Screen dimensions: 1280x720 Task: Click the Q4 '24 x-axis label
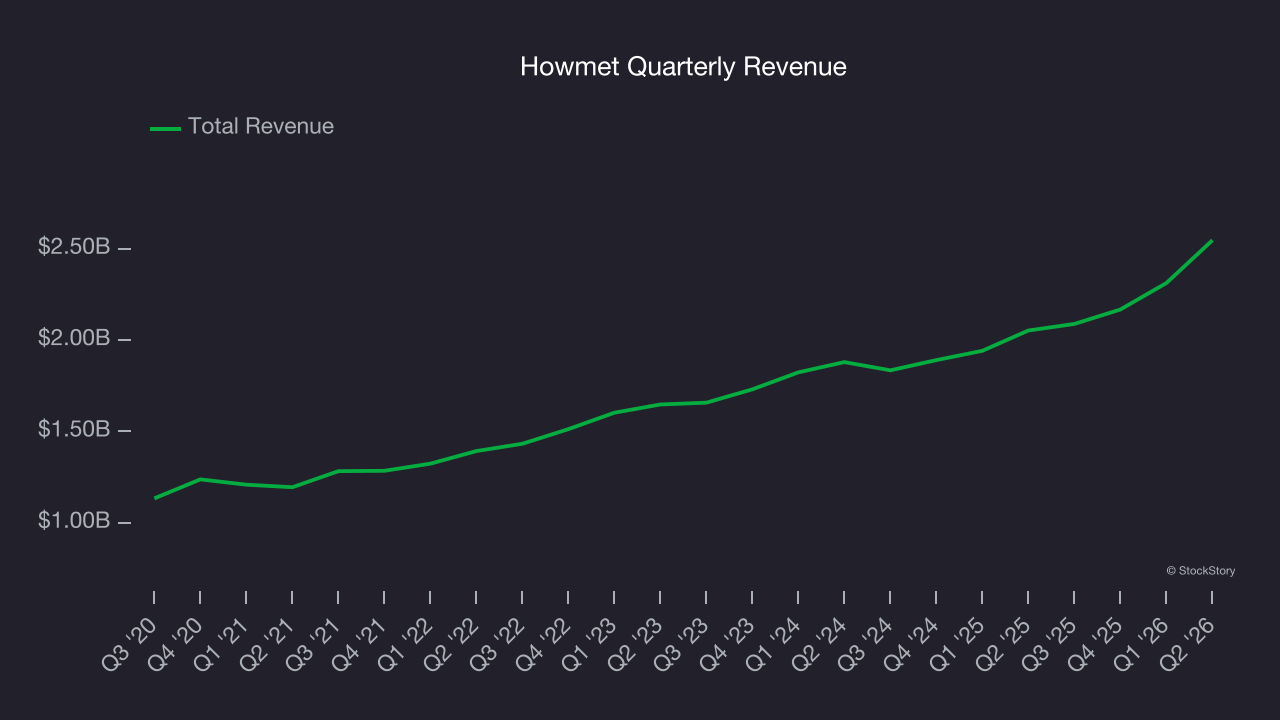point(912,644)
